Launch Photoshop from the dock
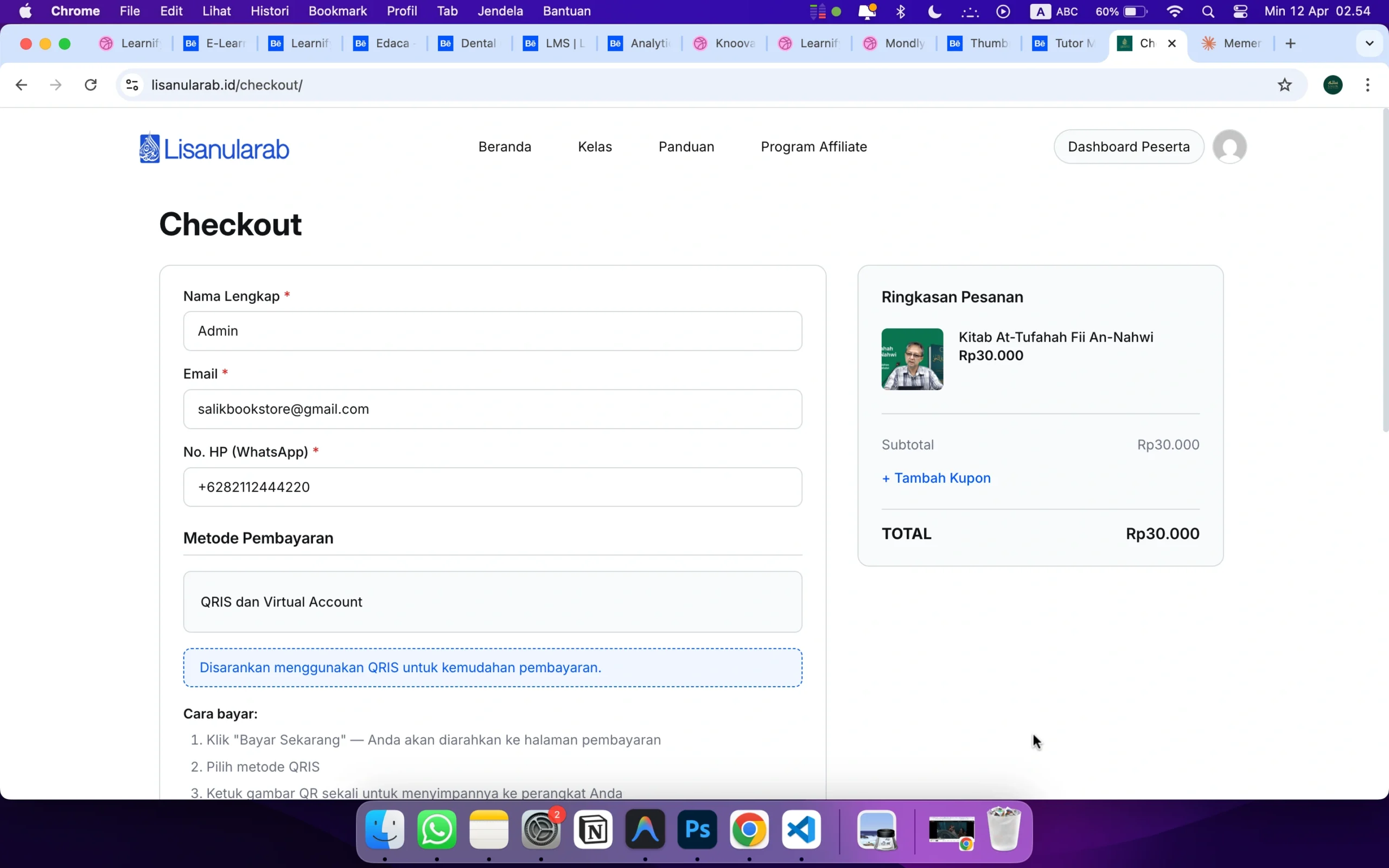Image resolution: width=1389 pixels, height=868 pixels. 697,829
